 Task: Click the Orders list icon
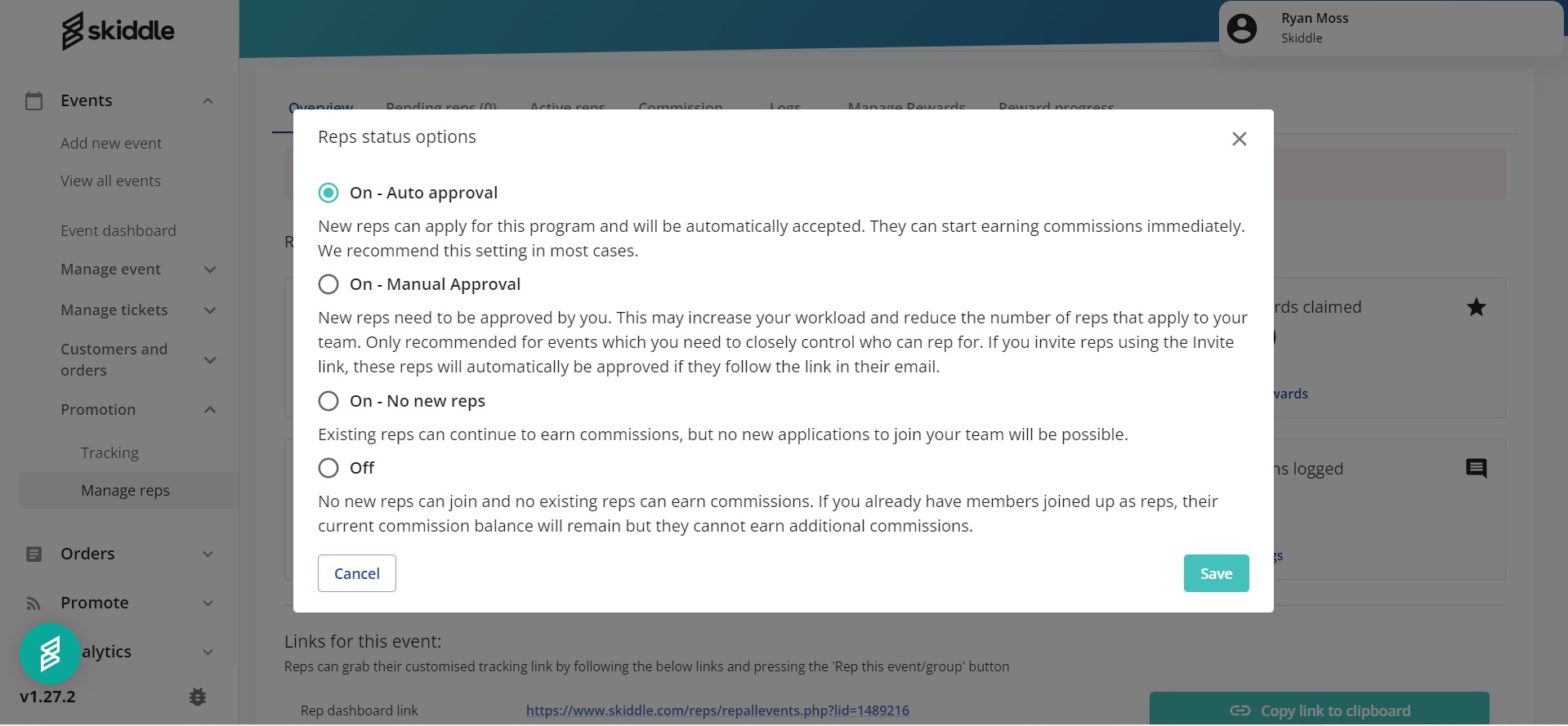pyautogui.click(x=34, y=554)
